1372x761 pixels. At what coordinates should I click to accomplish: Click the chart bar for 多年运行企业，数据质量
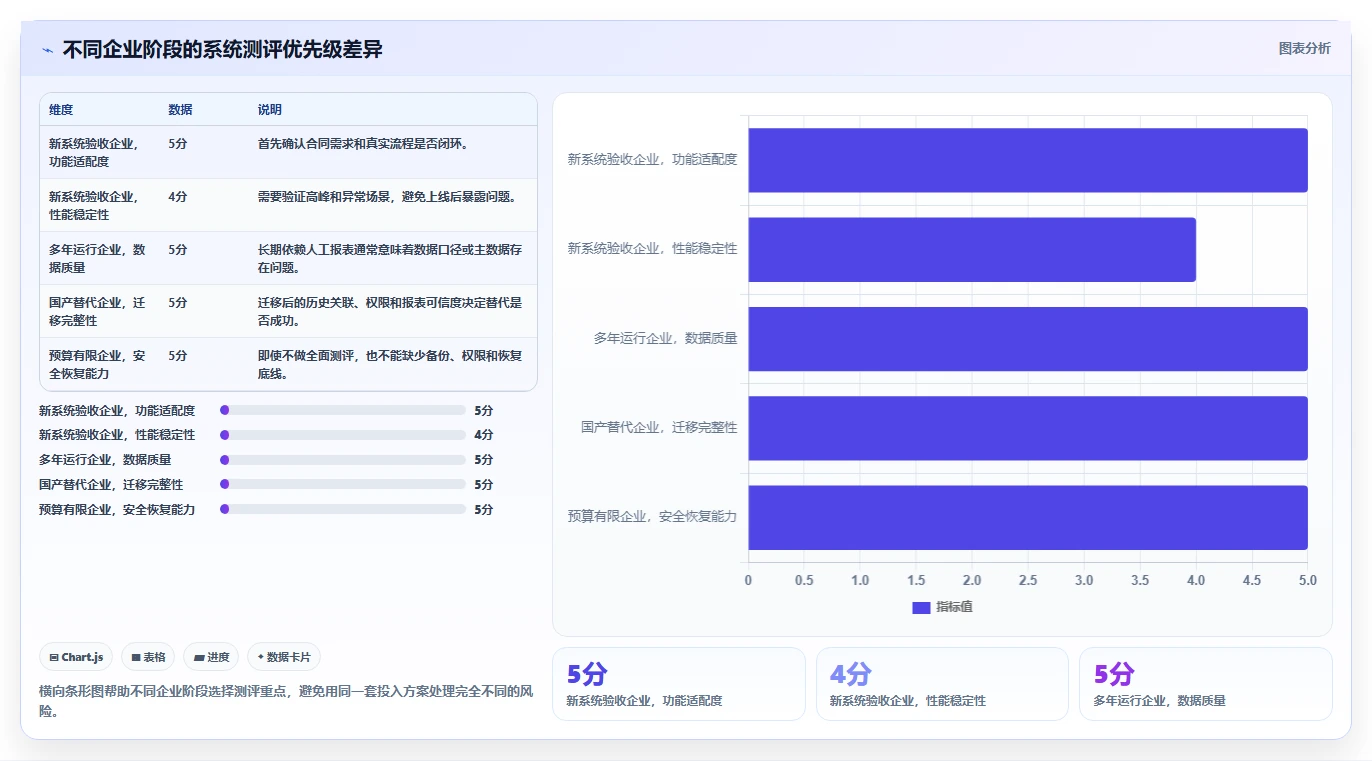tap(1028, 339)
